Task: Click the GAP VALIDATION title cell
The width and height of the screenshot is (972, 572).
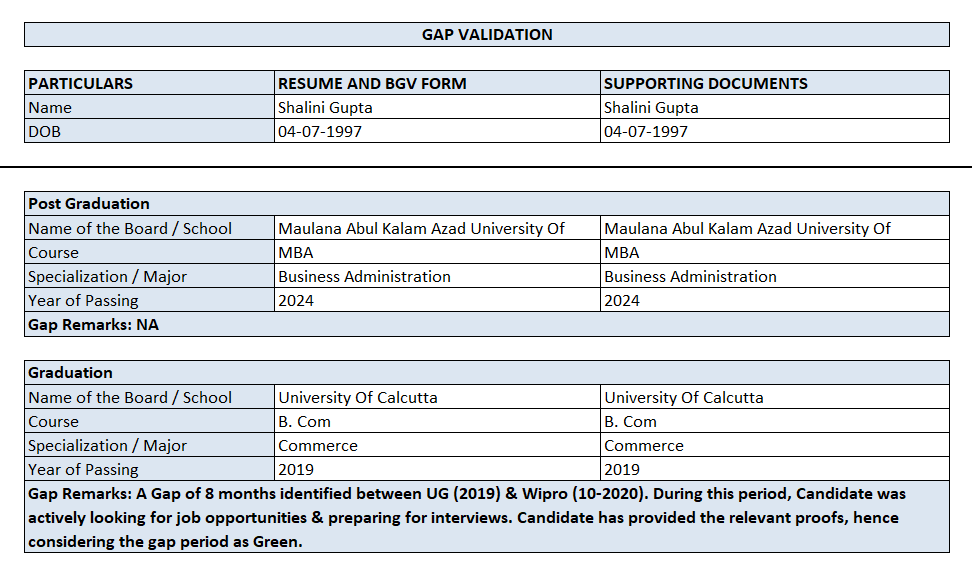Action: pos(487,34)
